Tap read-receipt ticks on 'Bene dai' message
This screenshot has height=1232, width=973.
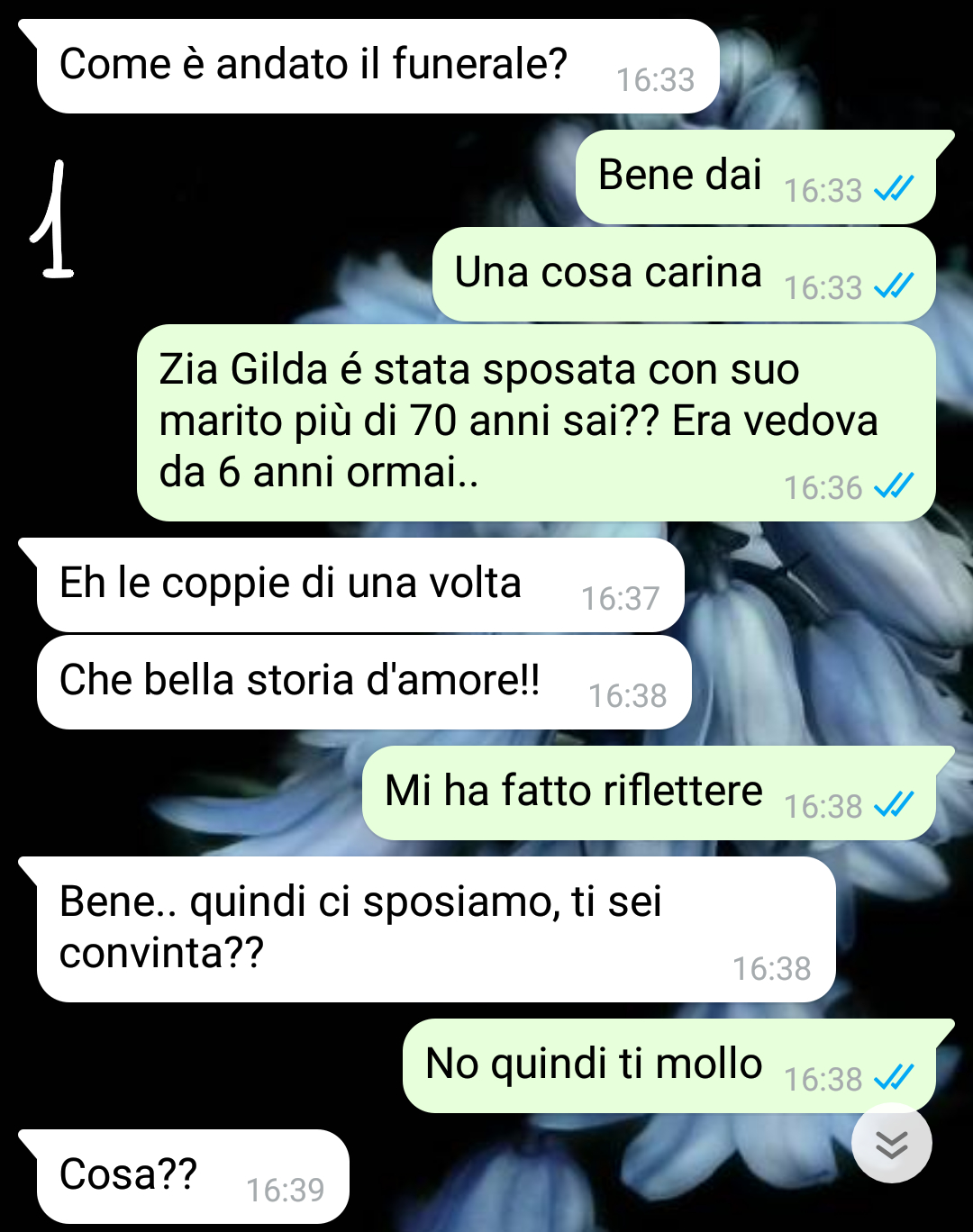[x=894, y=188]
